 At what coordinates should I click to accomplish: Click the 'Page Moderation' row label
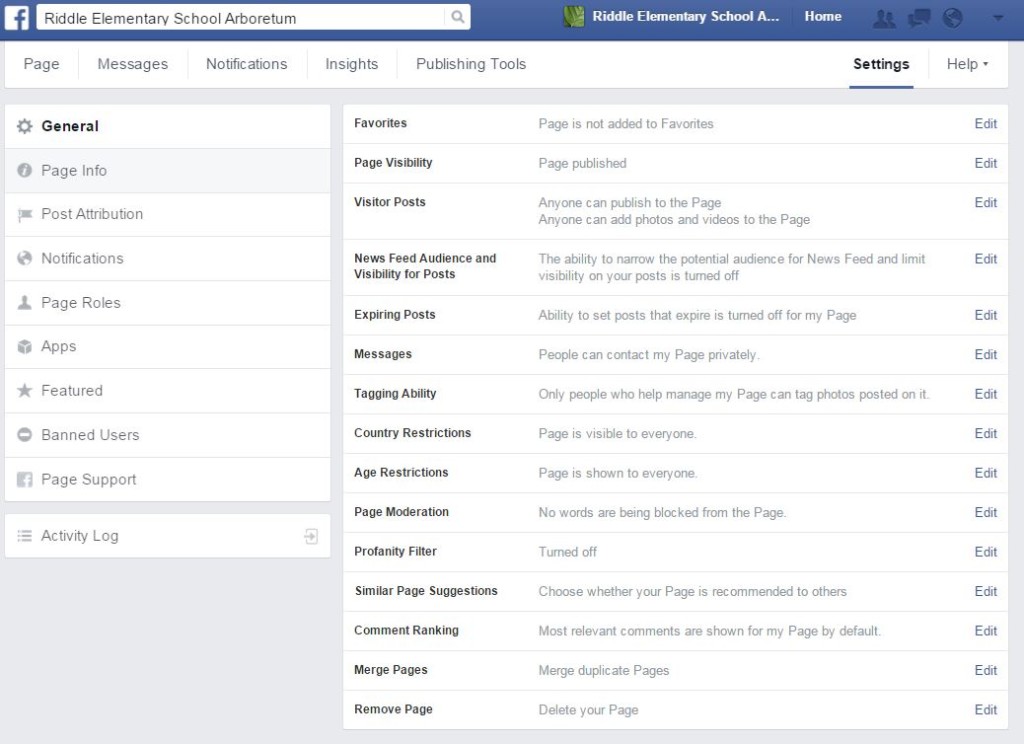[401, 512]
